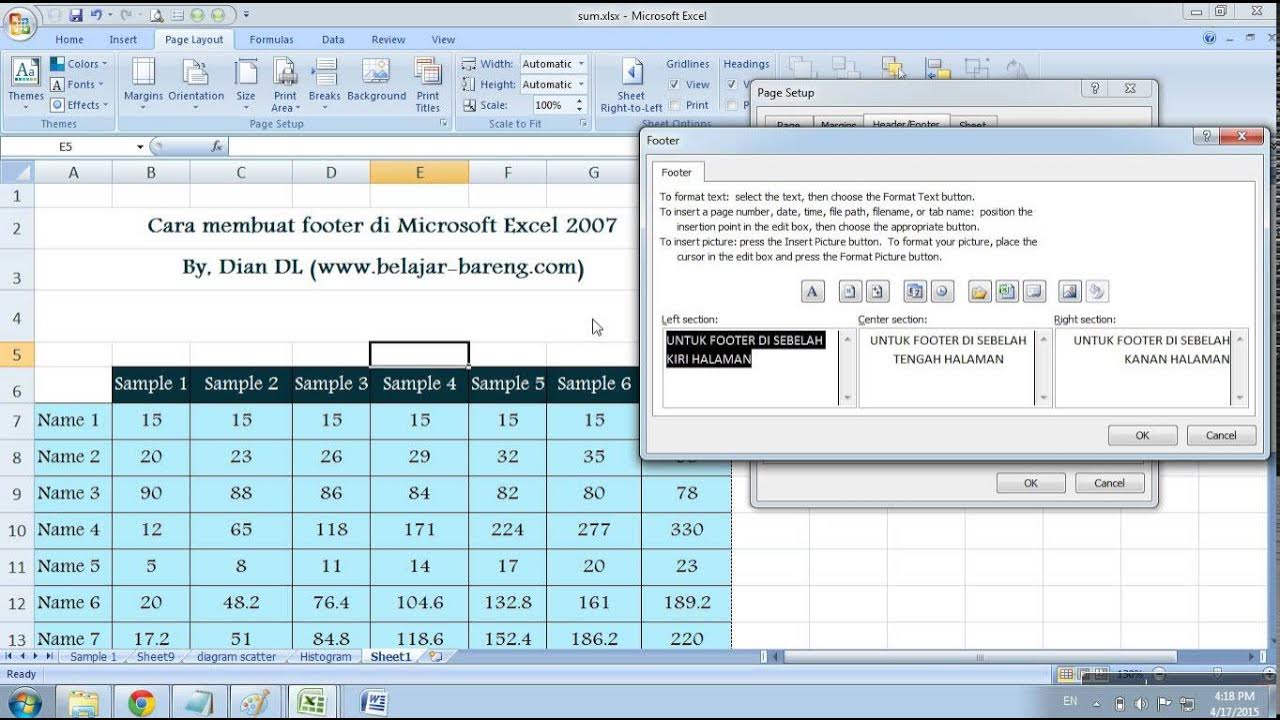Image resolution: width=1280 pixels, height=720 pixels.
Task: Open the Width Automatic dropdown
Action: coord(581,64)
